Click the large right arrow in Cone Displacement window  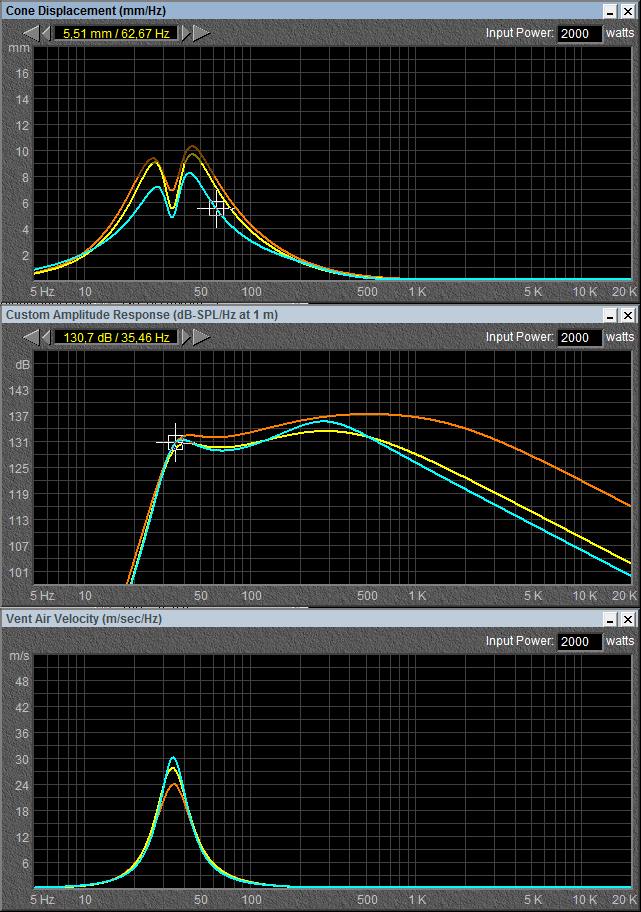[201, 33]
